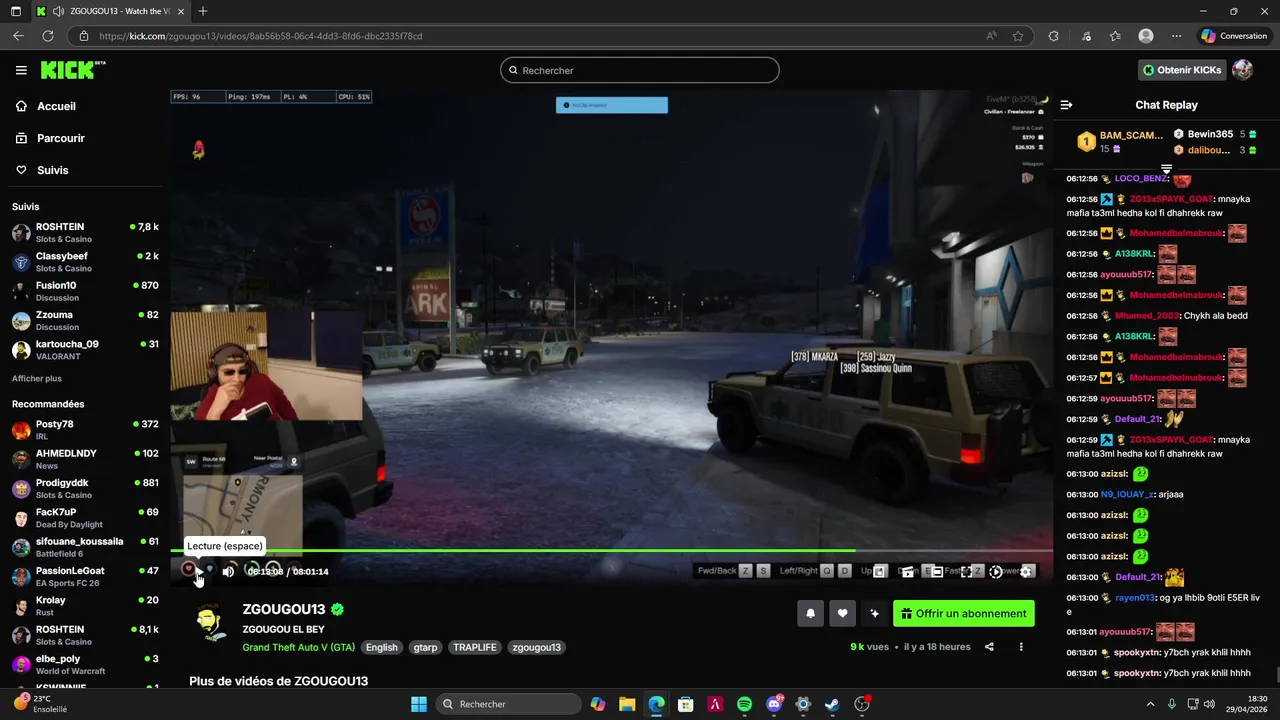Open Krolay Rust channel

click(x=85, y=606)
